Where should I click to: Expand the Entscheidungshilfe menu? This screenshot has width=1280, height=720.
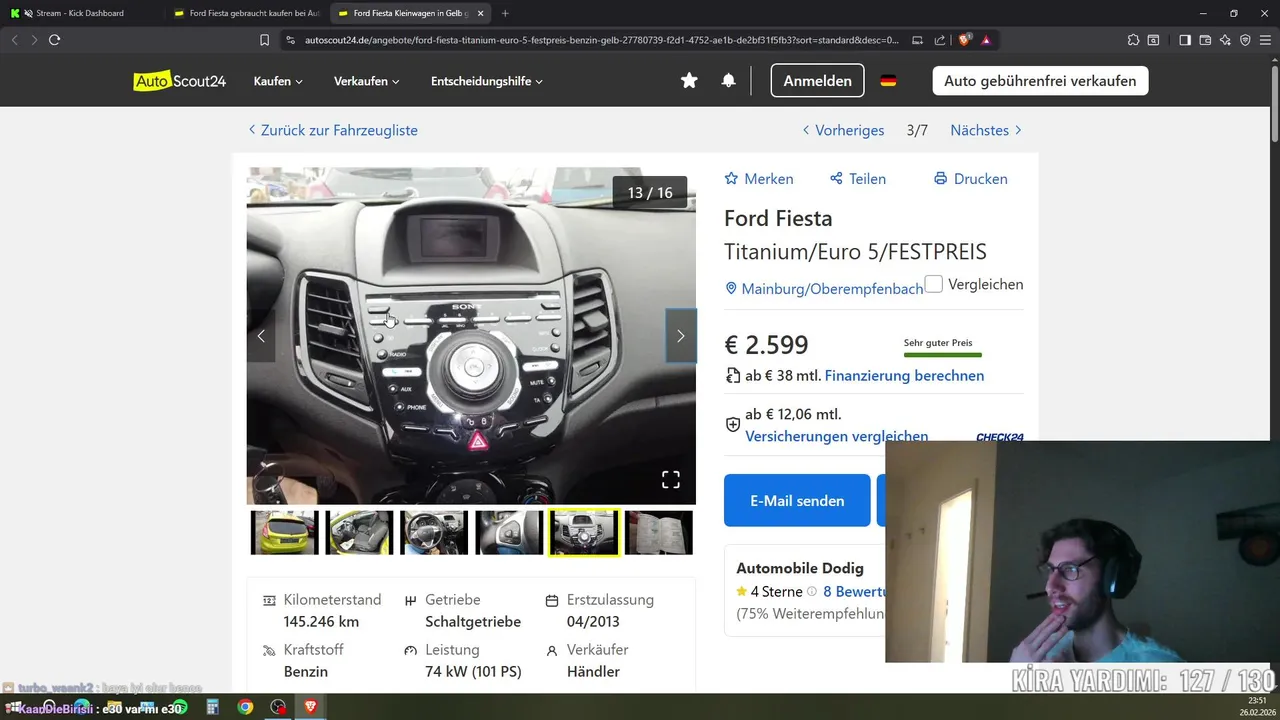click(x=487, y=81)
